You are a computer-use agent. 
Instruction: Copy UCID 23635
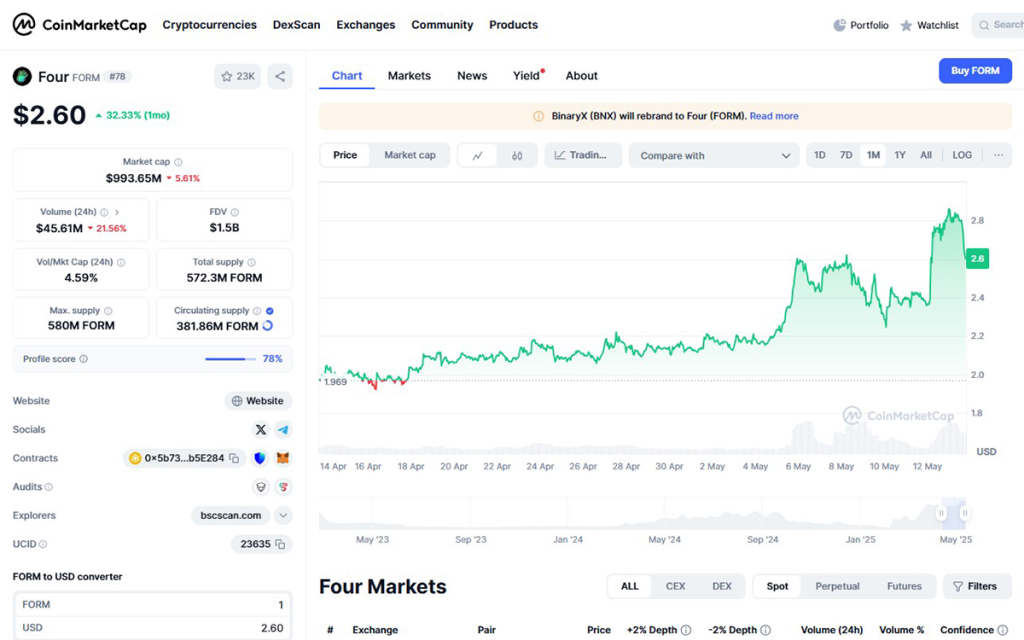280,544
